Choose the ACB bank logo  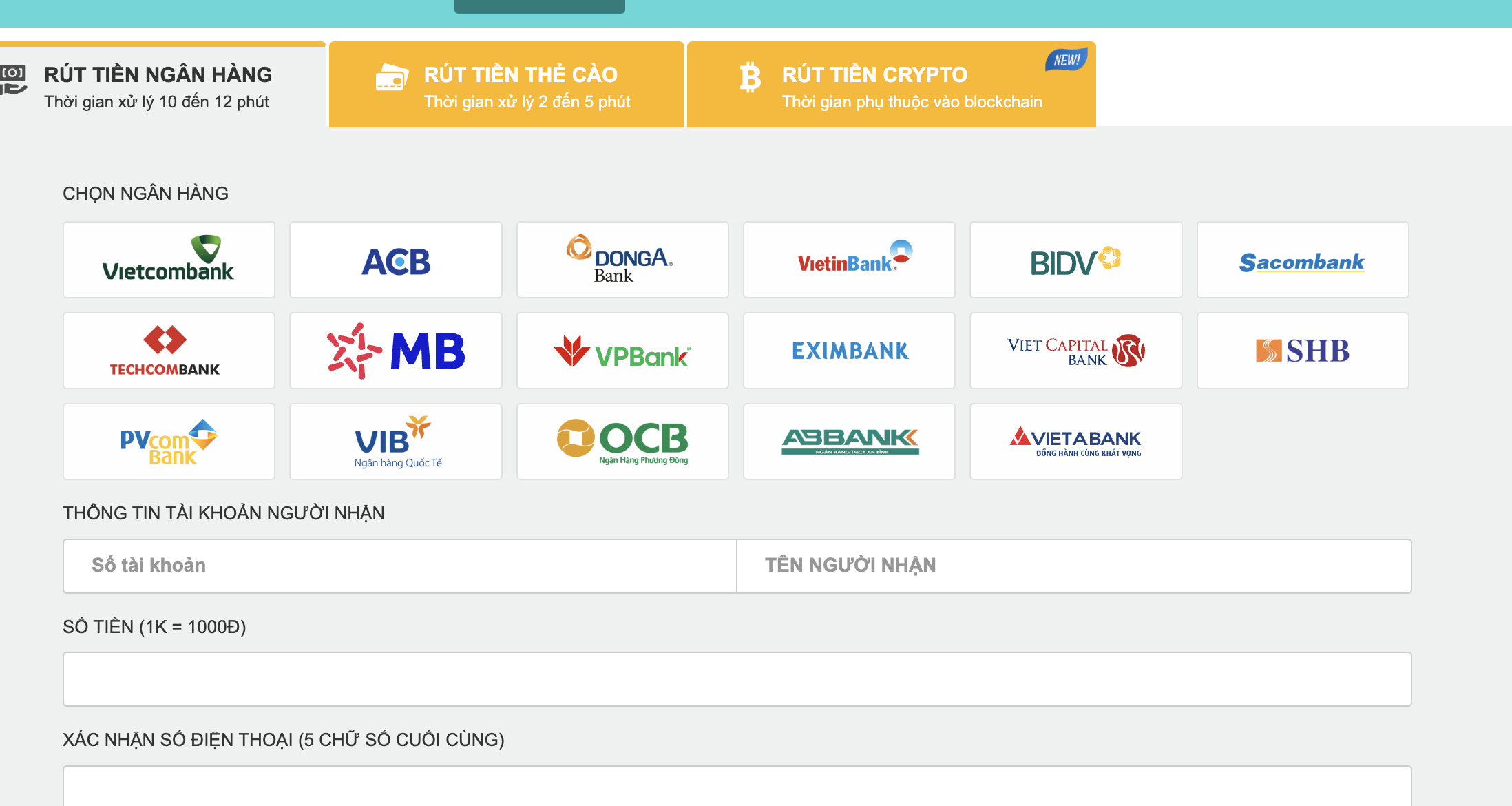tap(396, 260)
